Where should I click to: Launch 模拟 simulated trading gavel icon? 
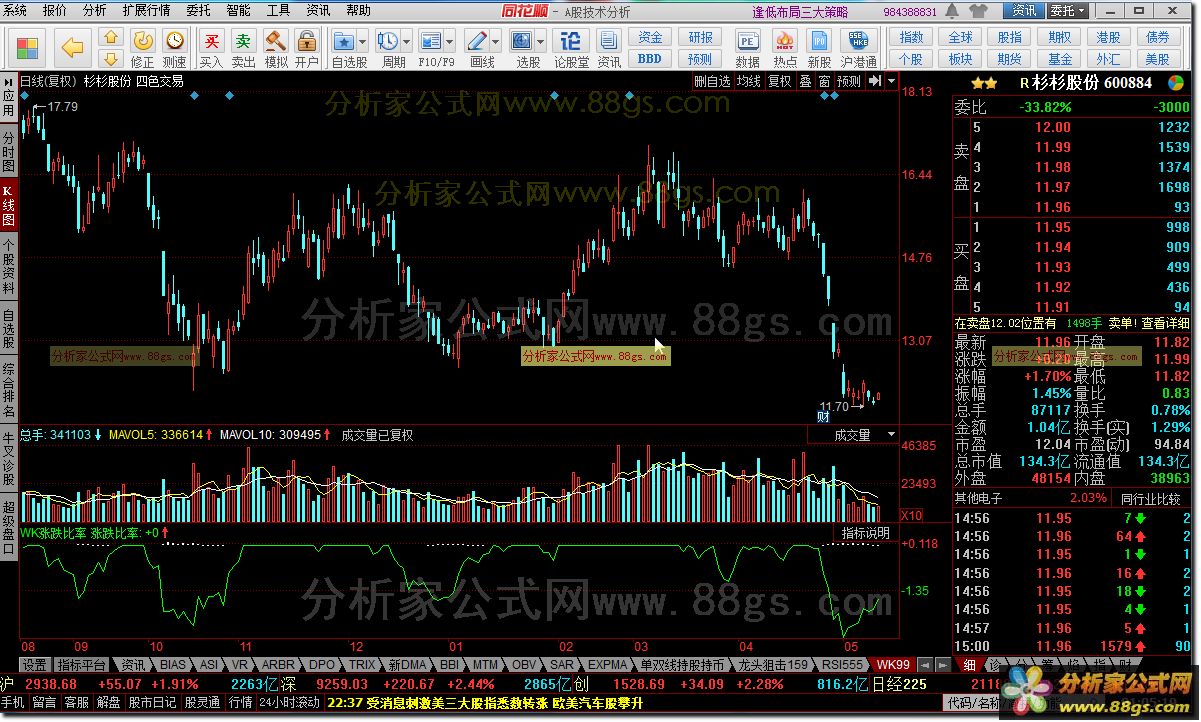pyautogui.click(x=275, y=40)
